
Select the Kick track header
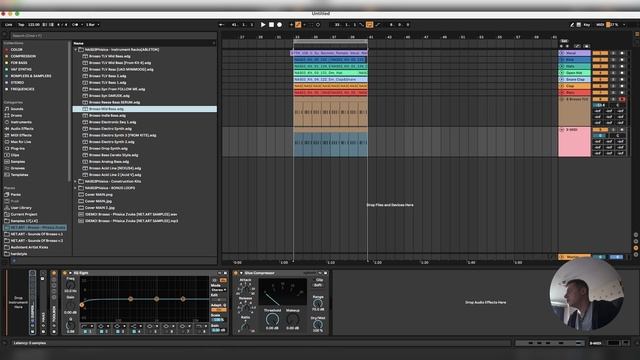tap(574, 60)
